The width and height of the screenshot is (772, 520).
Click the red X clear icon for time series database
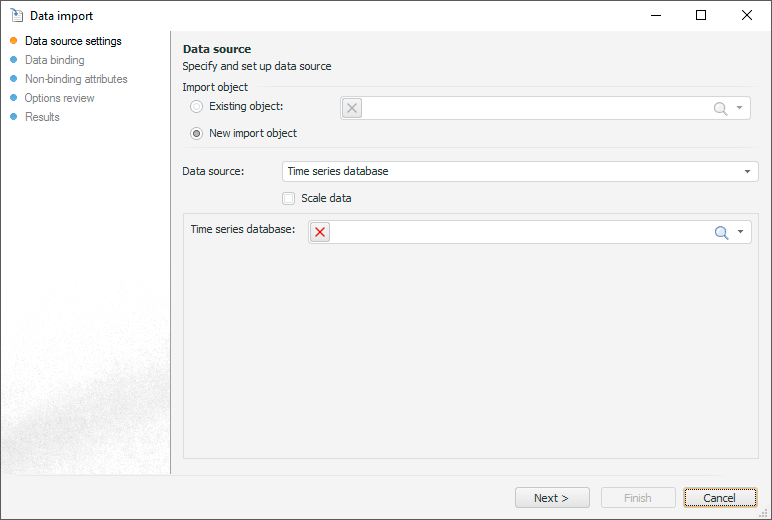click(x=320, y=232)
